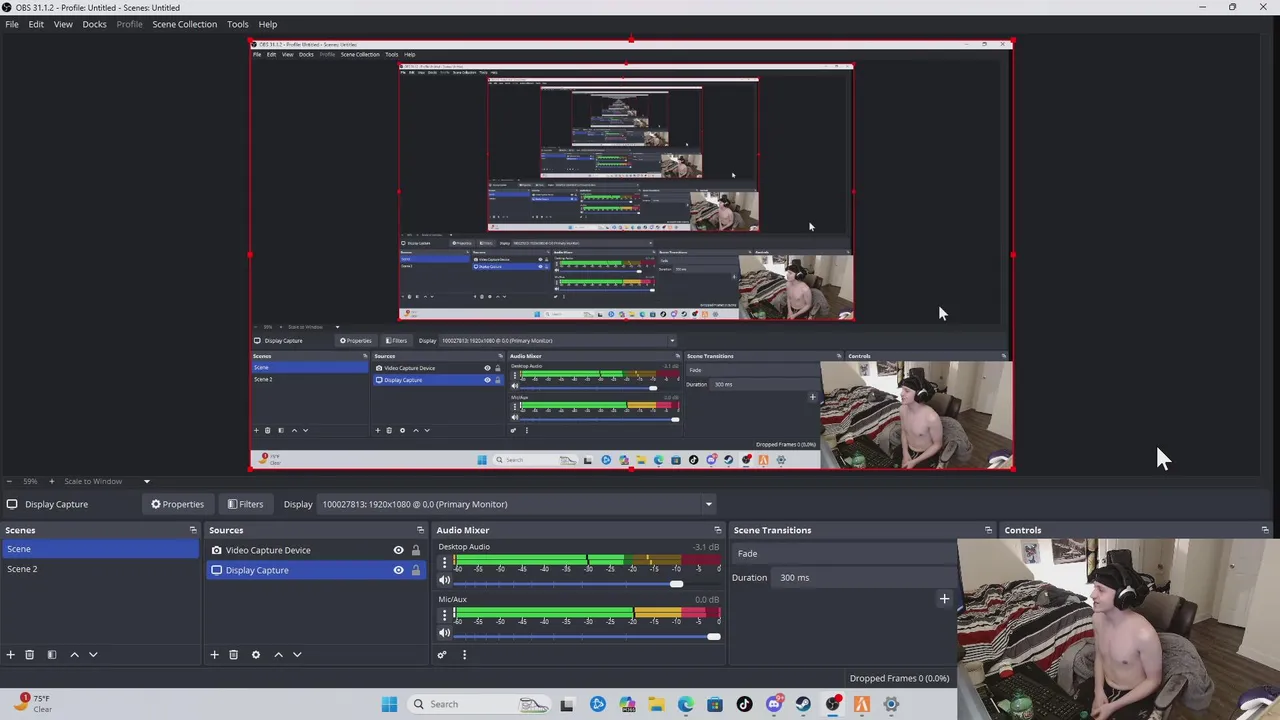Mute Mic/Aux speaker icon

coord(445,633)
